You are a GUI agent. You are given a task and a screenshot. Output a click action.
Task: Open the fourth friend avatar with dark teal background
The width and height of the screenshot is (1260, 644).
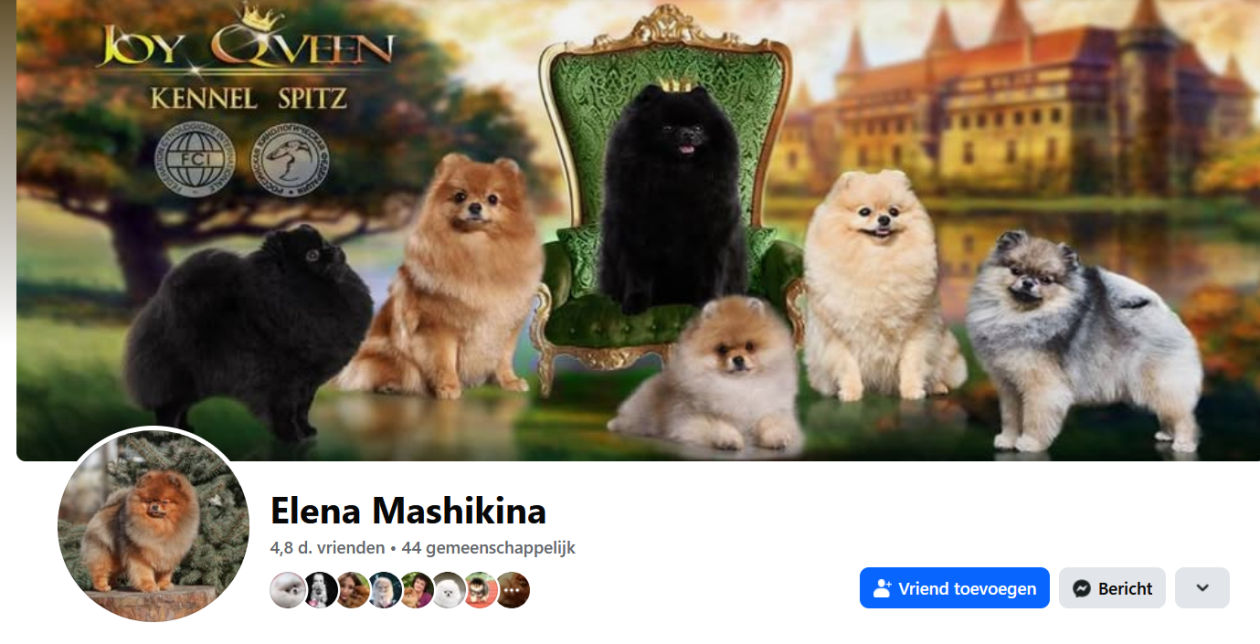[x=384, y=590]
